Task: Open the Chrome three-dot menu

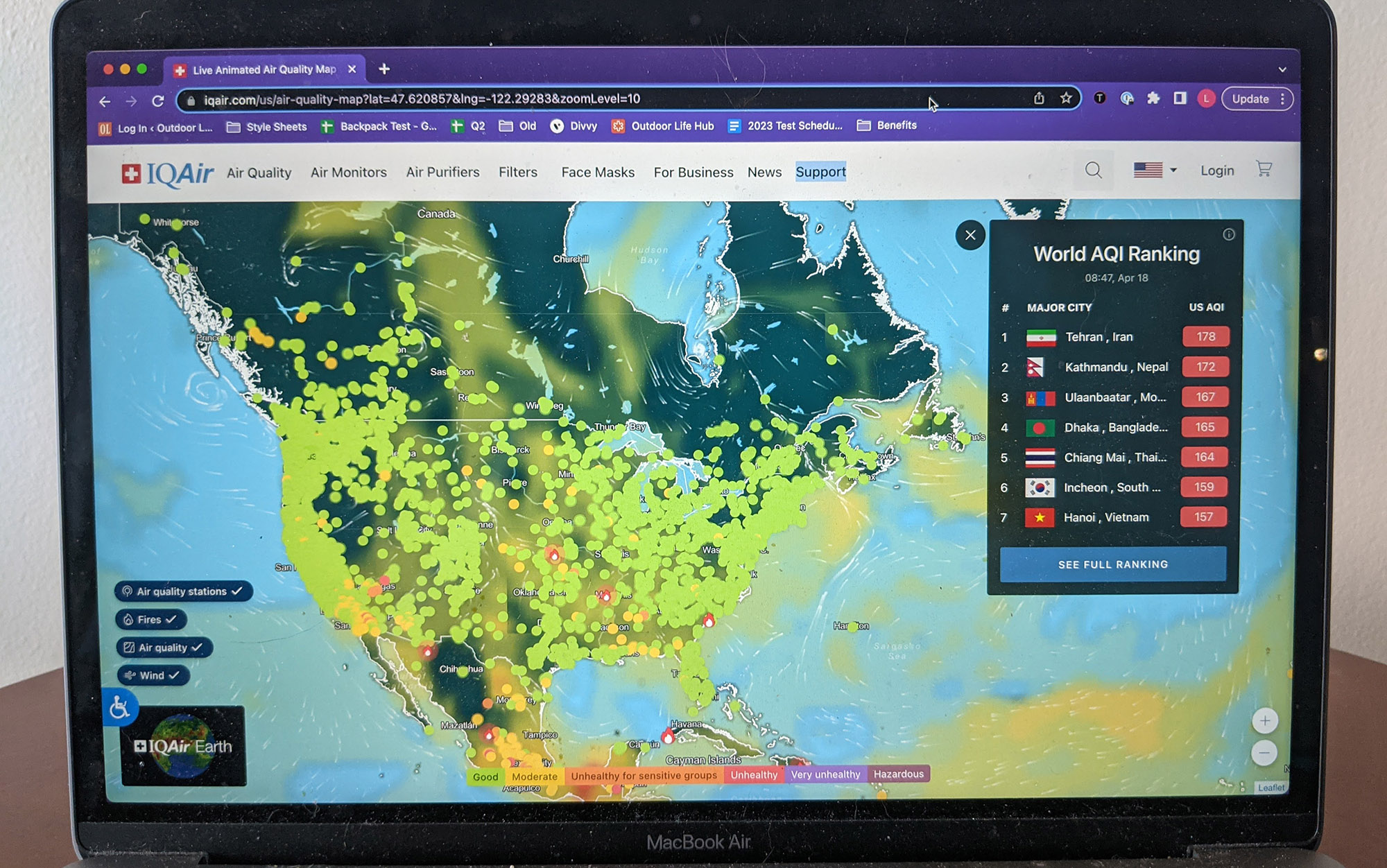Action: [x=1283, y=98]
